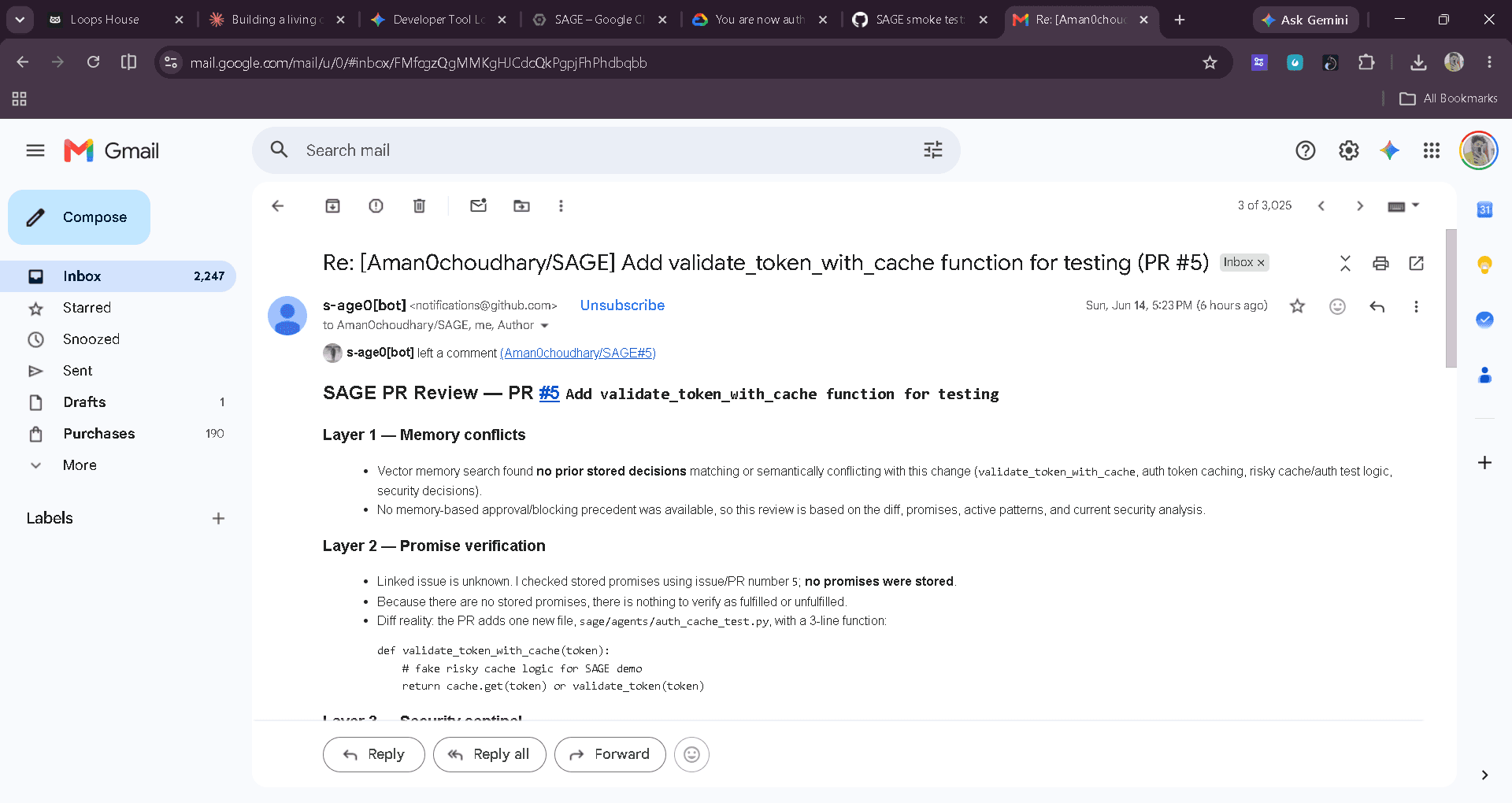
Task: Bookmark this page star icon
Action: pos(1210,62)
